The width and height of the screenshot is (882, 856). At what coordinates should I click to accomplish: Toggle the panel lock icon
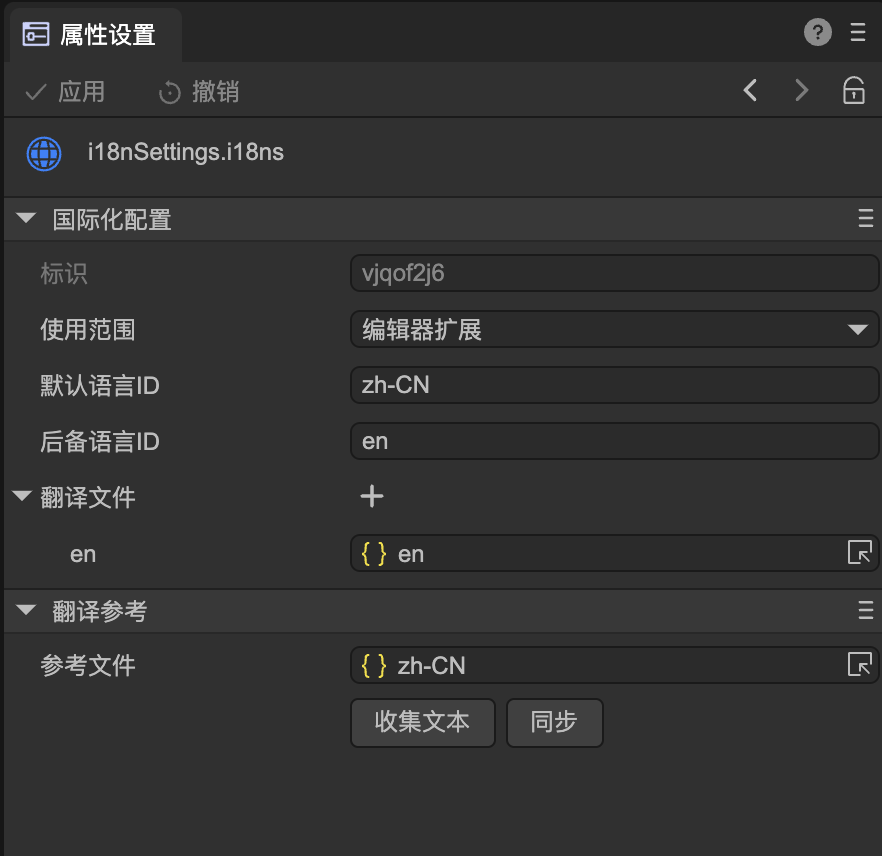tap(853, 91)
